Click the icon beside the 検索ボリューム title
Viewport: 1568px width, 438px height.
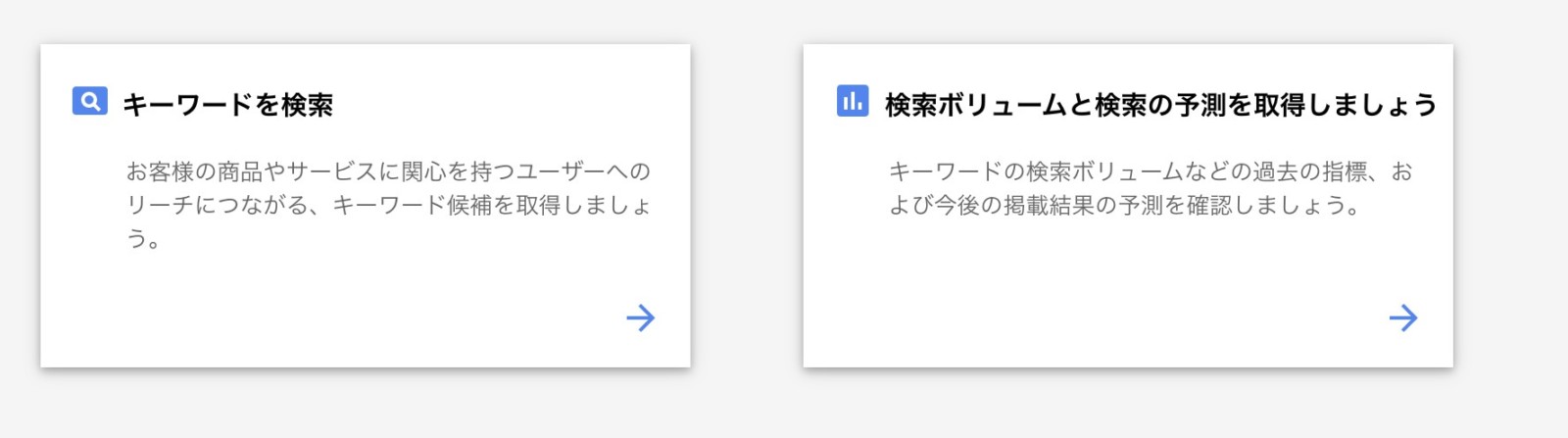tap(852, 101)
